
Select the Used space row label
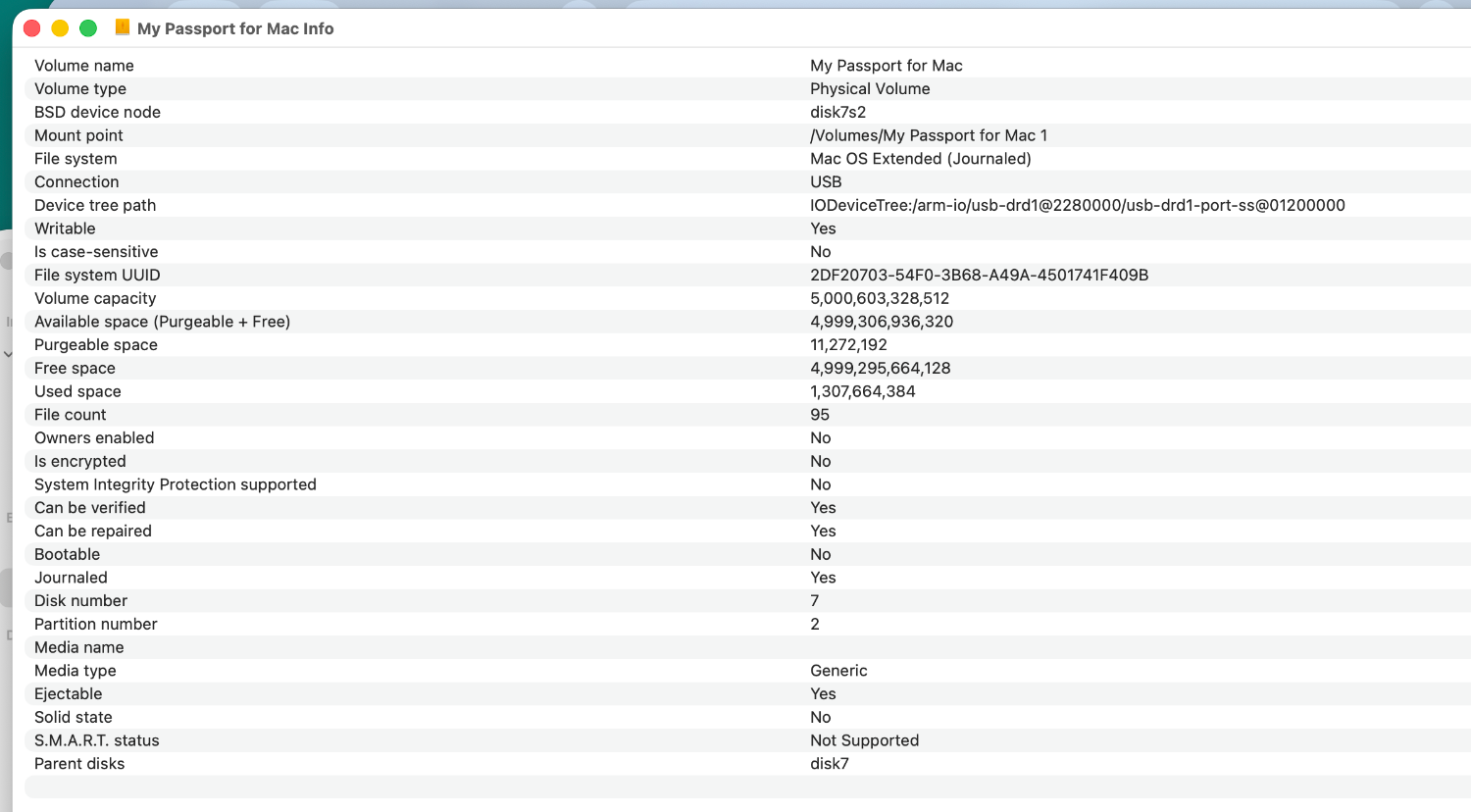pyautogui.click(x=77, y=391)
